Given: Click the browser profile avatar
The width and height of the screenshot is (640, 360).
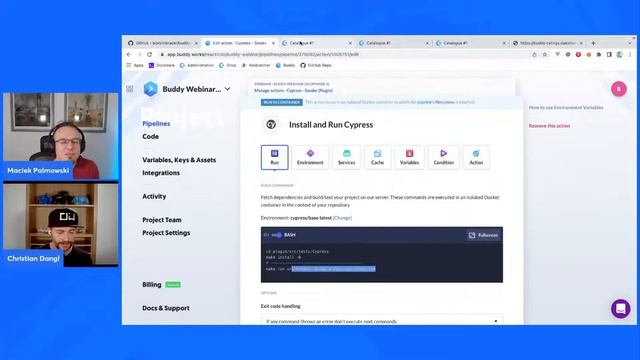Looking at the screenshot, I should (x=620, y=54).
